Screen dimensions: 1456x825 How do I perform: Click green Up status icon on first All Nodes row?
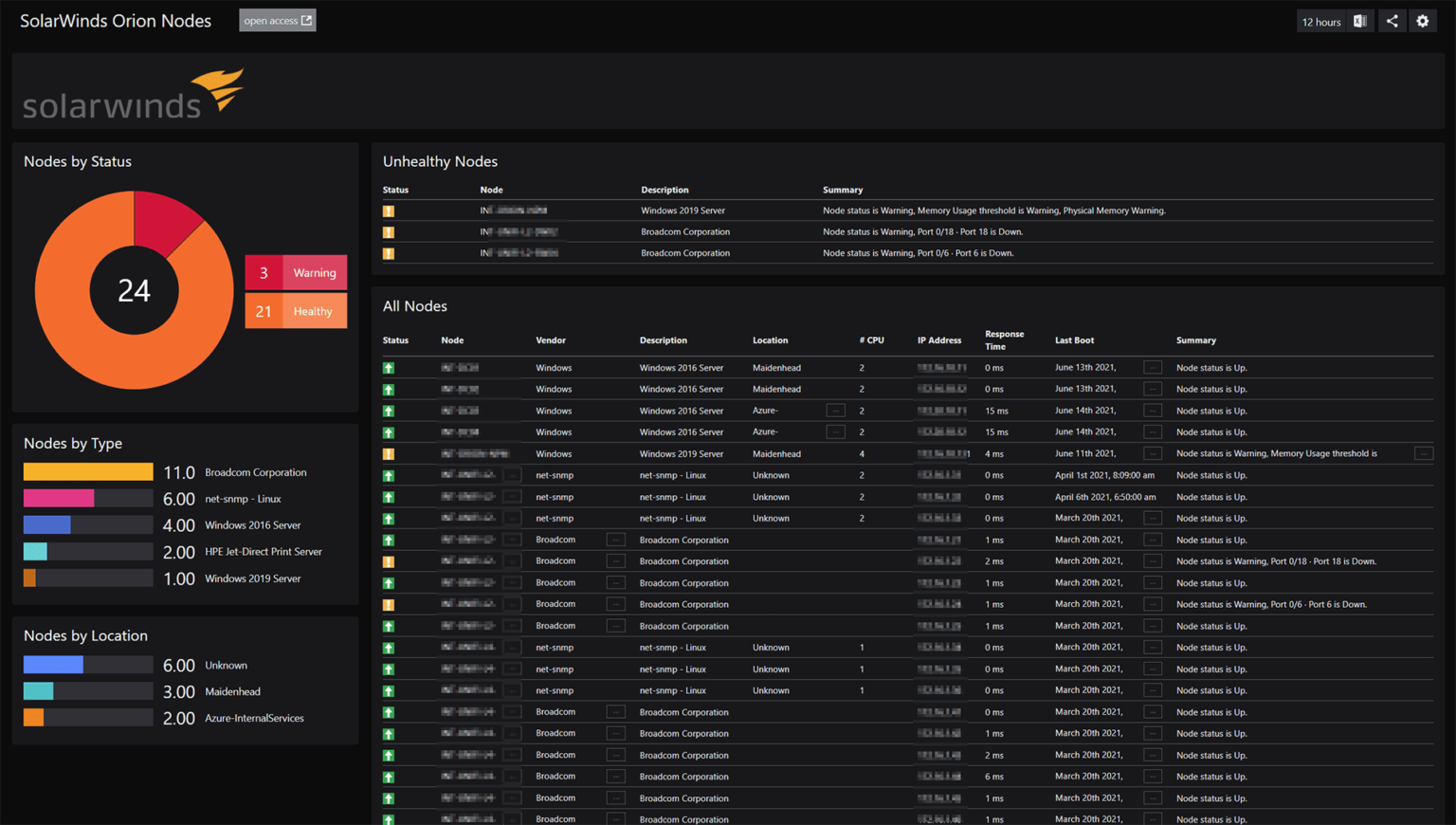click(x=389, y=367)
